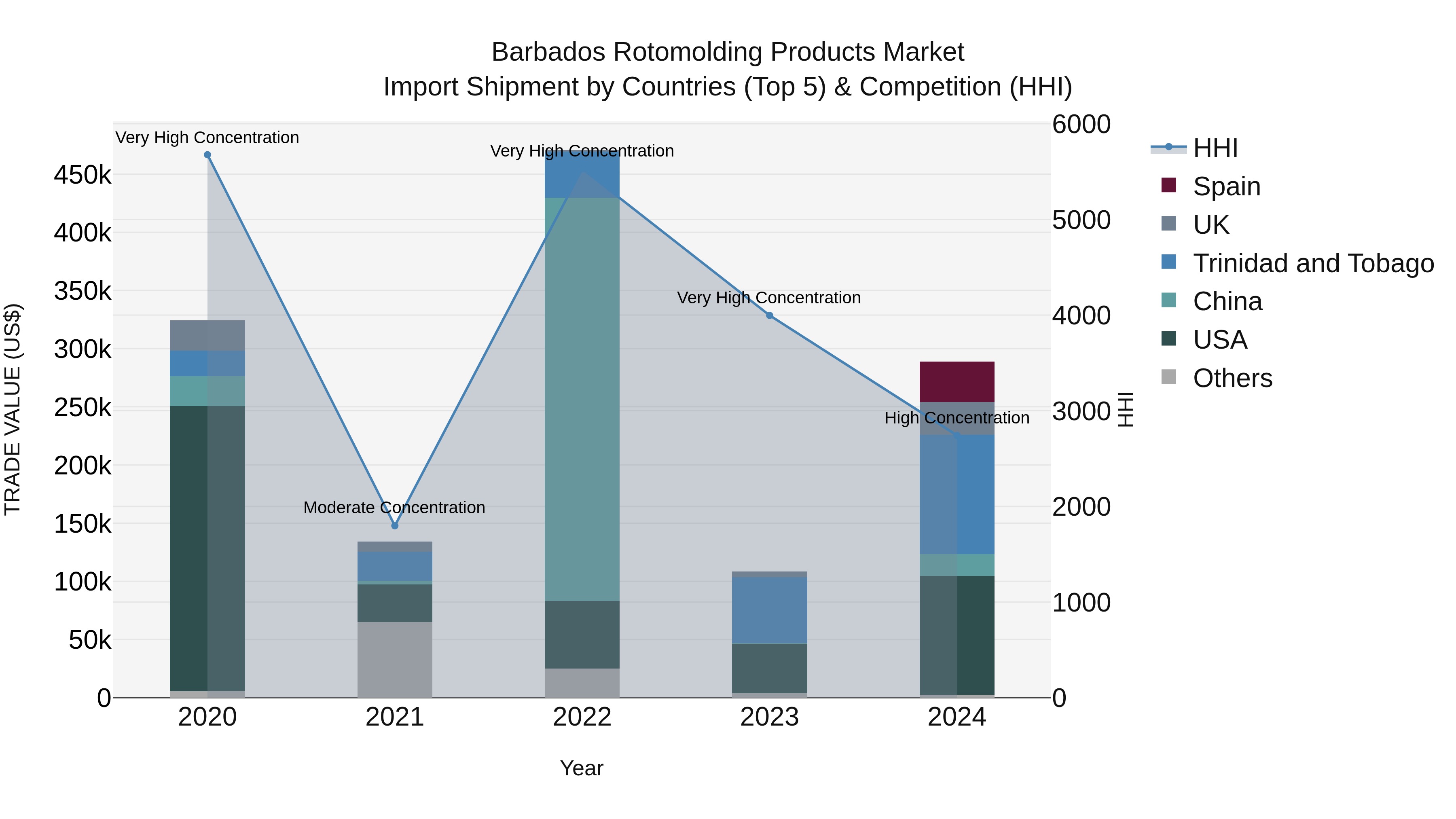Toggle the HHI legend entry
The width and height of the screenshot is (1456, 819).
pyautogui.click(x=1194, y=148)
